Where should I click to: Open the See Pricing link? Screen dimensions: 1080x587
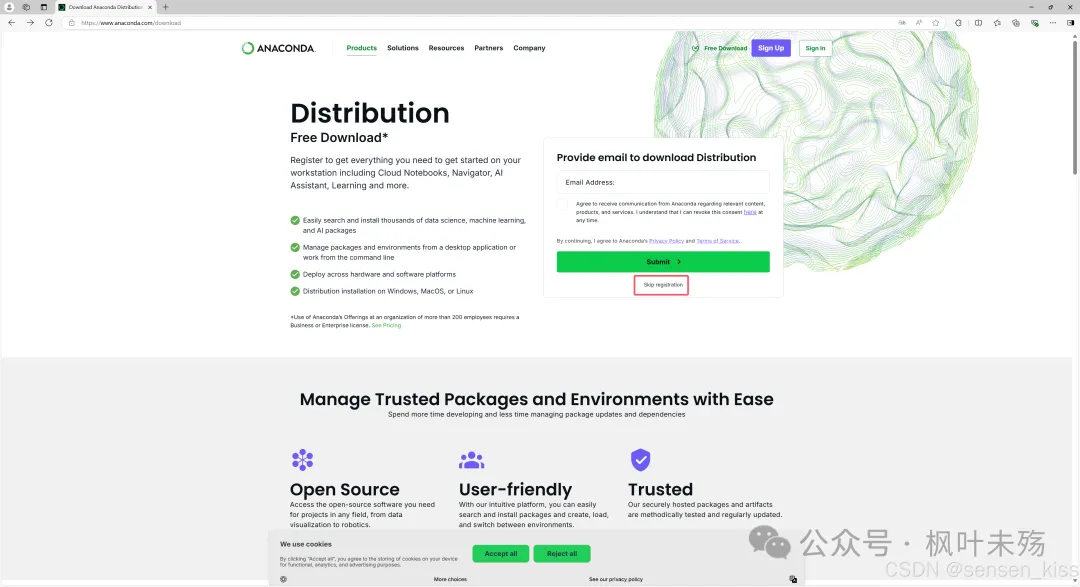point(386,325)
